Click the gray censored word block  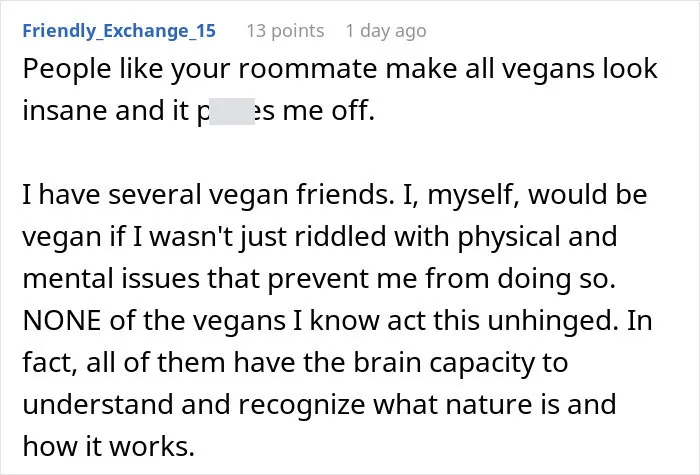pos(232,111)
